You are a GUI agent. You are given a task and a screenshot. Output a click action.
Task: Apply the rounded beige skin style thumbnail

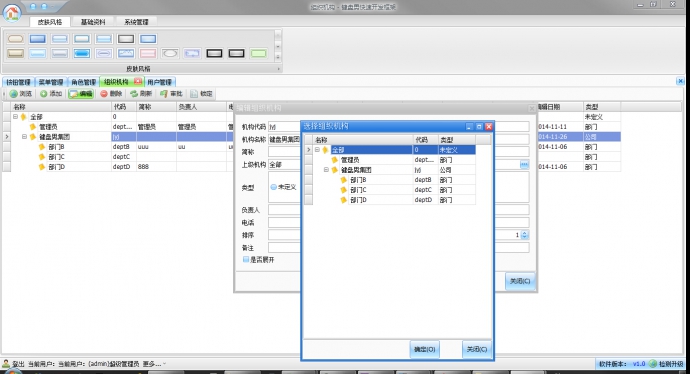(x=15, y=39)
